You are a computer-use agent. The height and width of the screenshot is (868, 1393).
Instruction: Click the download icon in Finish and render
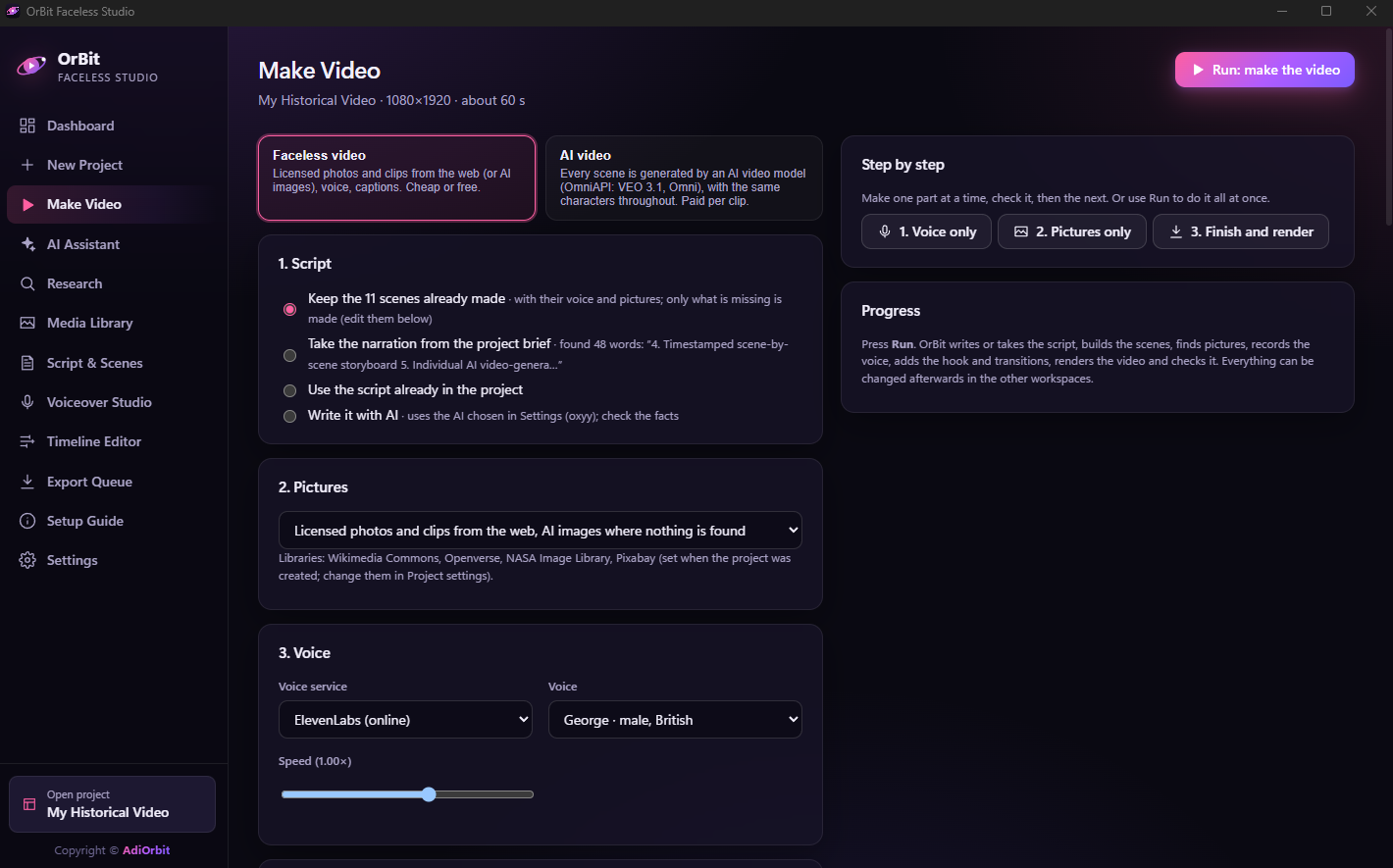tap(1176, 231)
